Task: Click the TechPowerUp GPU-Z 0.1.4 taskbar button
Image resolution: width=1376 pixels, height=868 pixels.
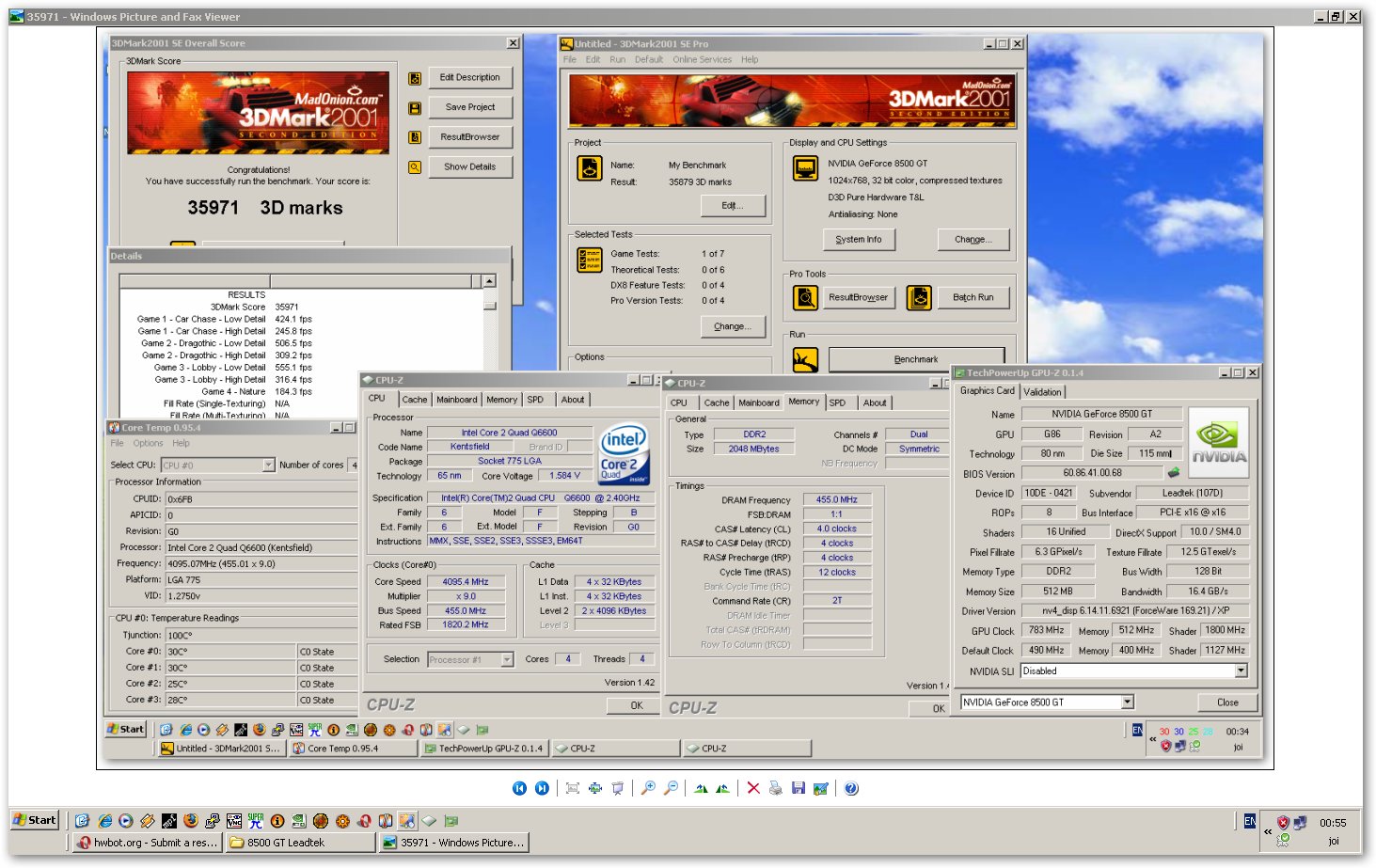Action: 483,749
